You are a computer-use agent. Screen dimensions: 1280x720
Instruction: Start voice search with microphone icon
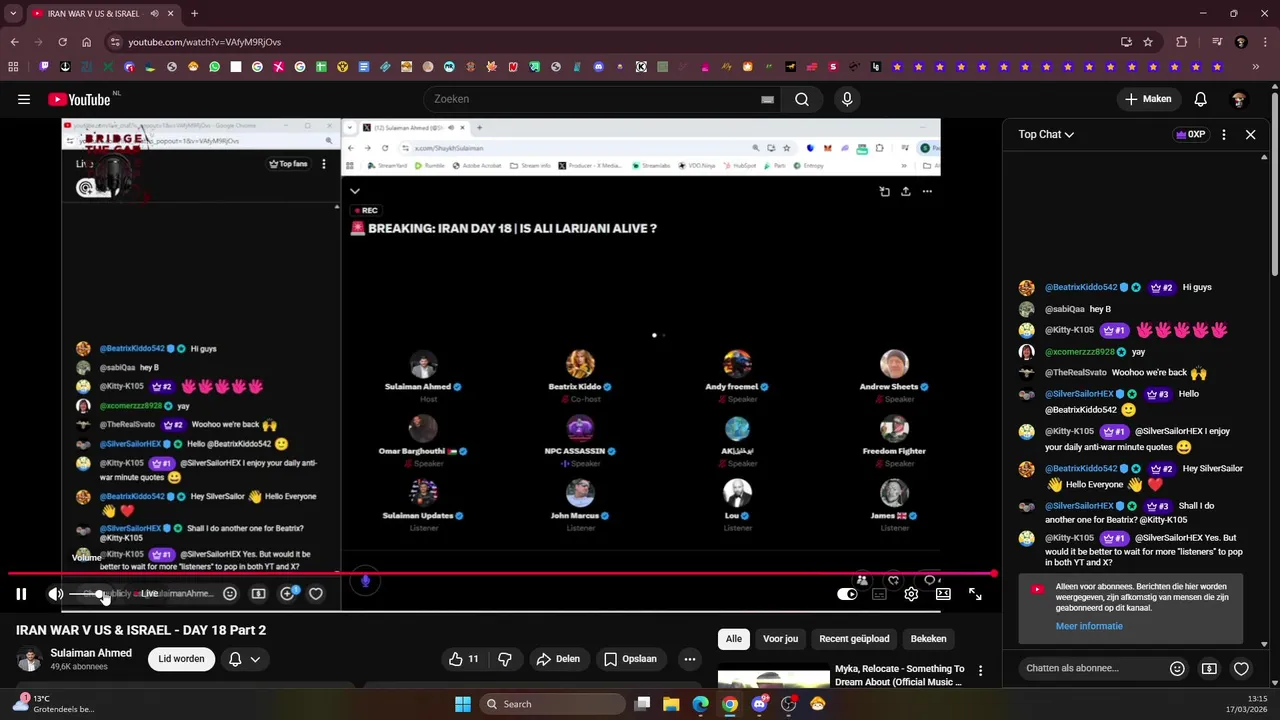tap(847, 99)
